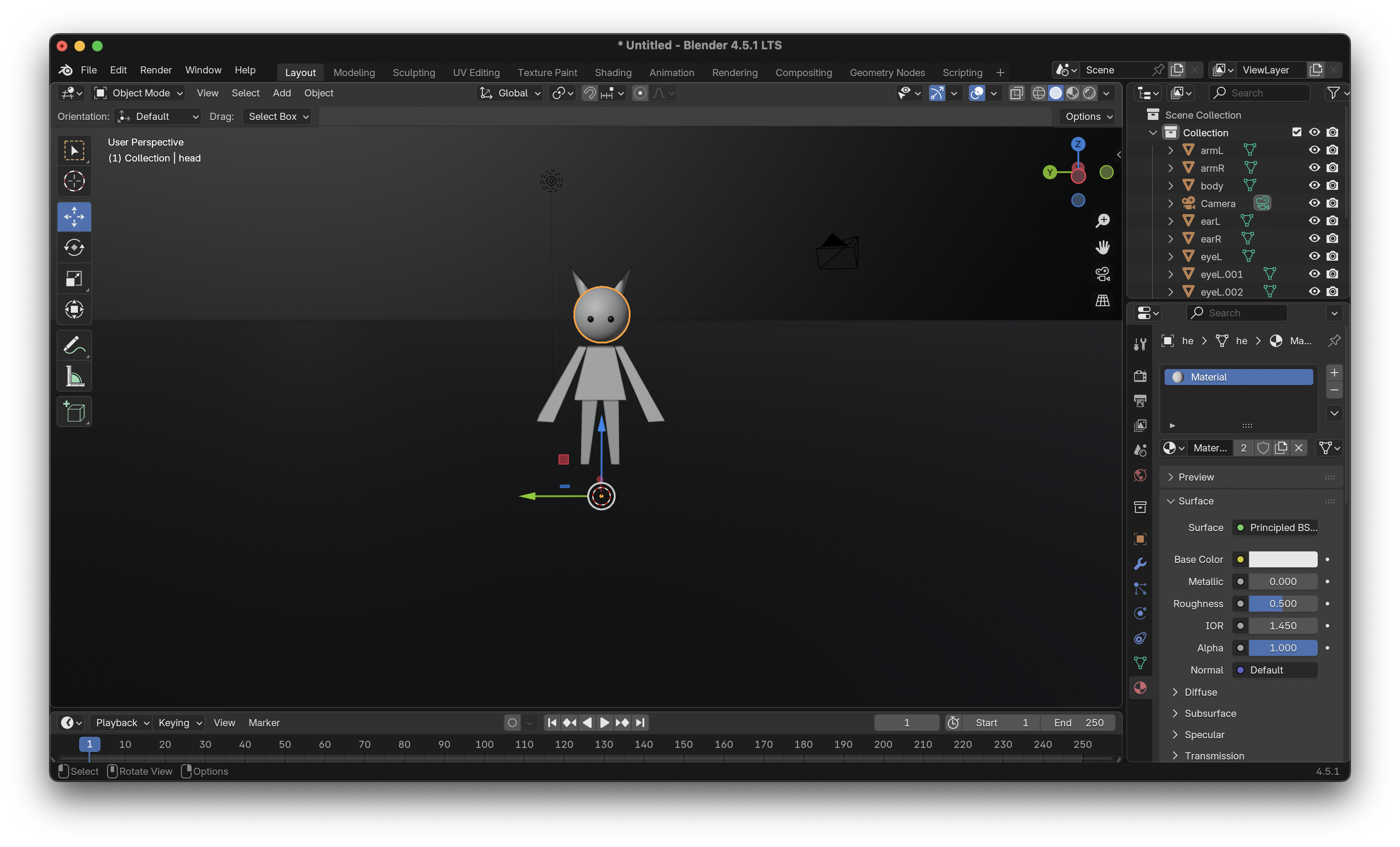
Task: Switch to the Sculpting workspace tab
Action: (414, 73)
